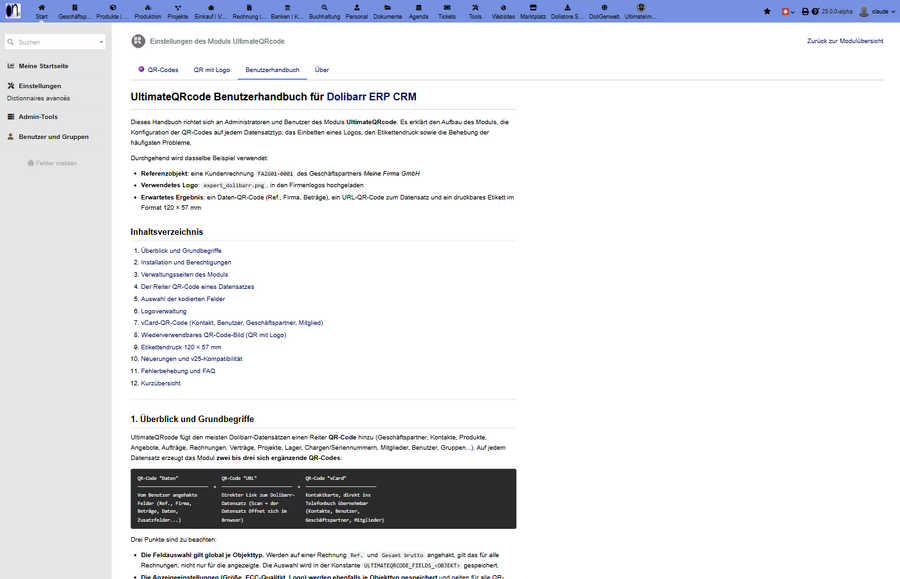This screenshot has height=579, width=900.
Task: Follow the Dolibarr ERP CRM heading link
Action: [x=371, y=97]
